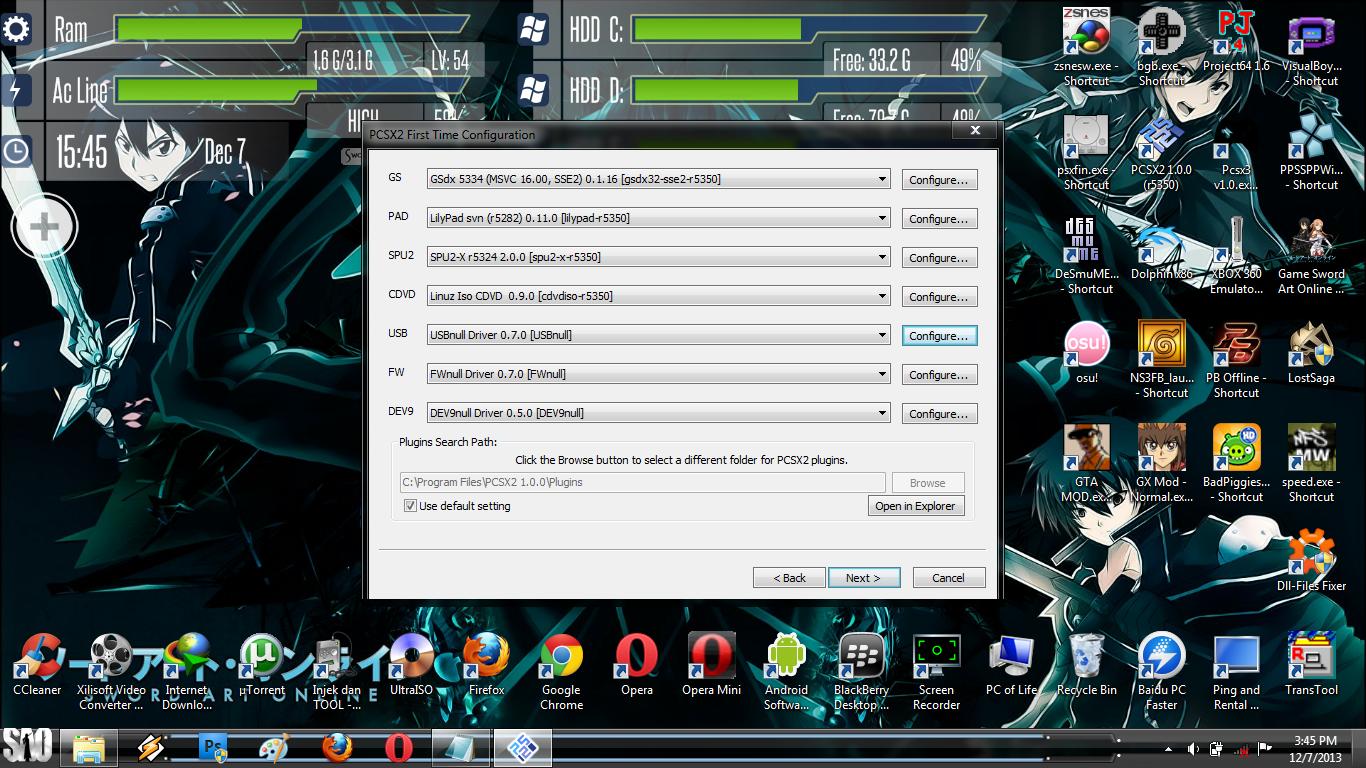Open the GS plugin dropdown
1366x768 pixels.
[x=658, y=180]
